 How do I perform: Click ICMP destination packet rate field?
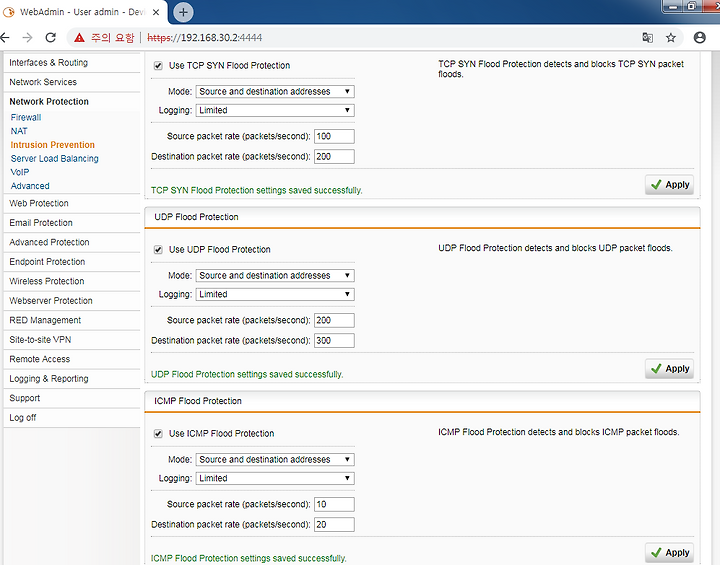pyautogui.click(x=334, y=525)
